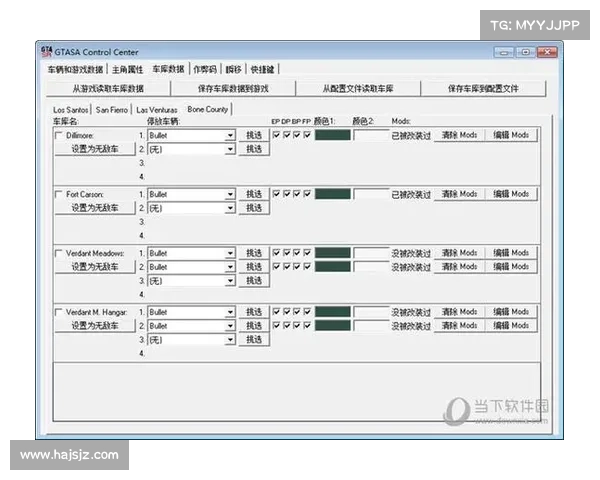Set Verdant Meadows garage as invincible (设置为无敌车)

click(x=95, y=267)
